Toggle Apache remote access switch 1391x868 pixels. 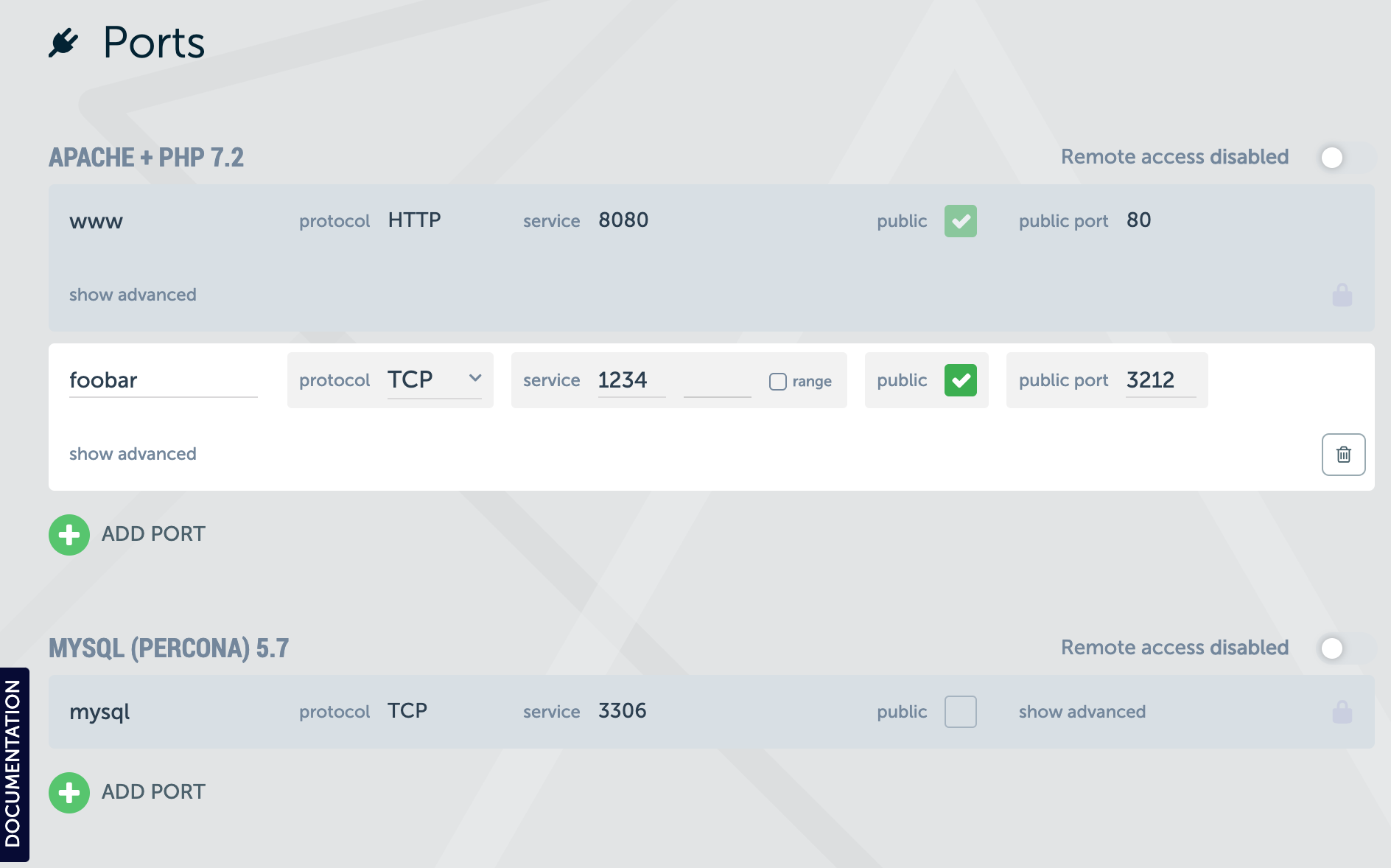(x=1344, y=158)
